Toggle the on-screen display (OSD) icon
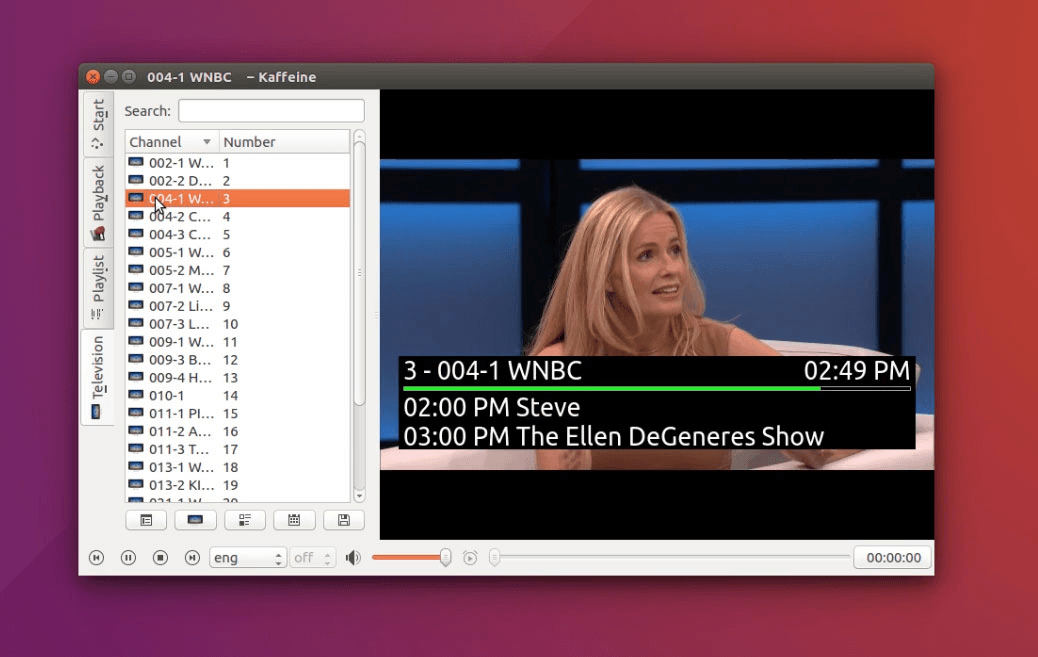This screenshot has width=1038, height=657. pos(195,520)
